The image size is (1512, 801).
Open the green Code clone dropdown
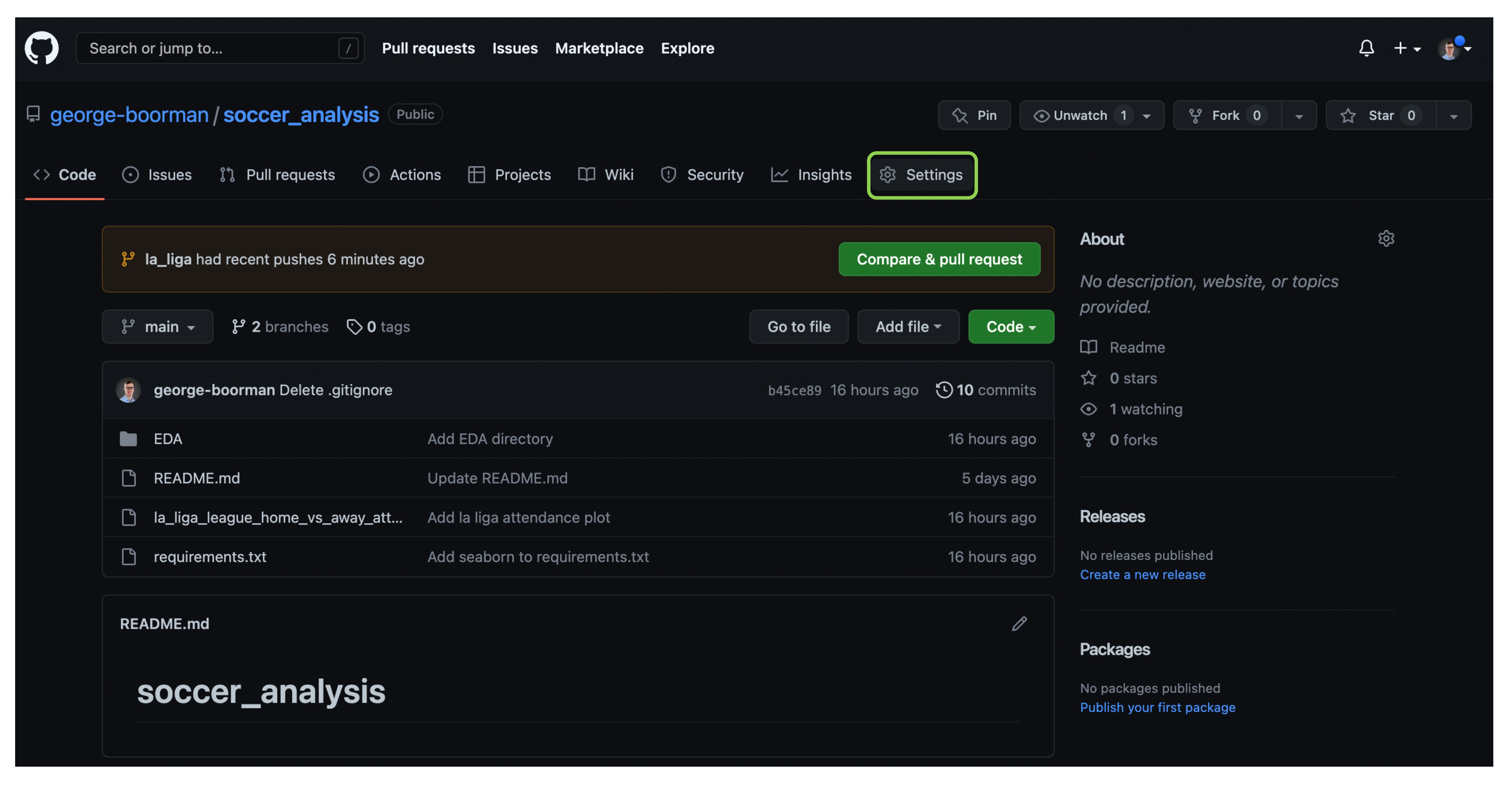[1011, 327]
